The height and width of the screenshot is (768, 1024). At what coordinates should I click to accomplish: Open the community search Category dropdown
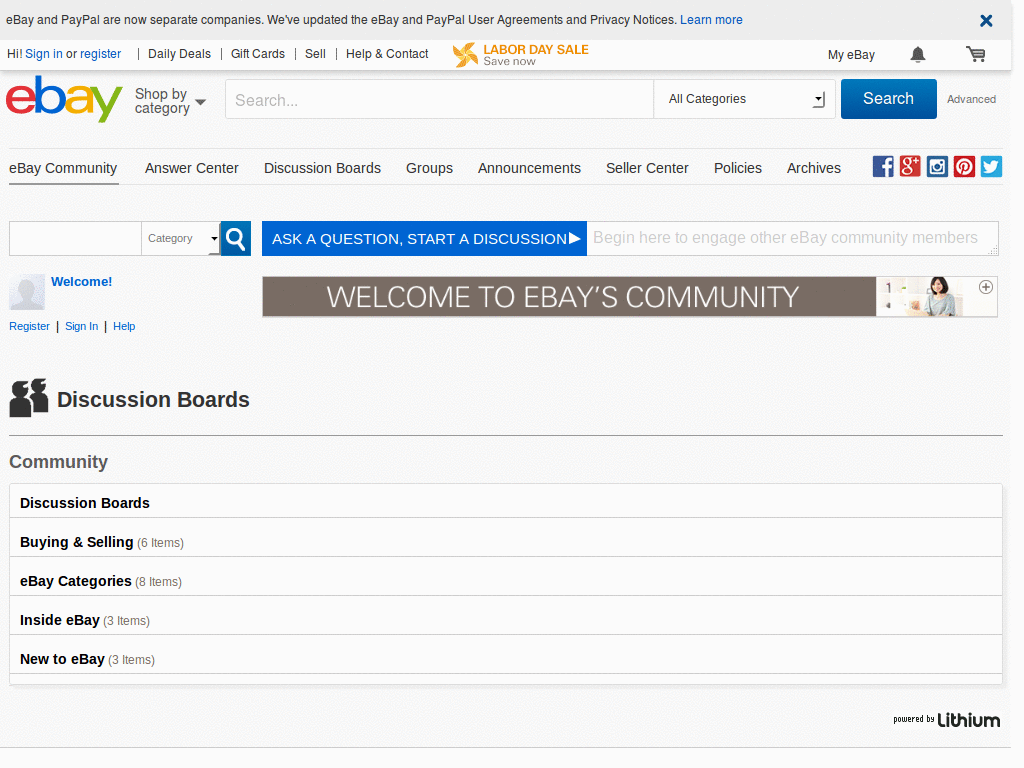coord(181,238)
